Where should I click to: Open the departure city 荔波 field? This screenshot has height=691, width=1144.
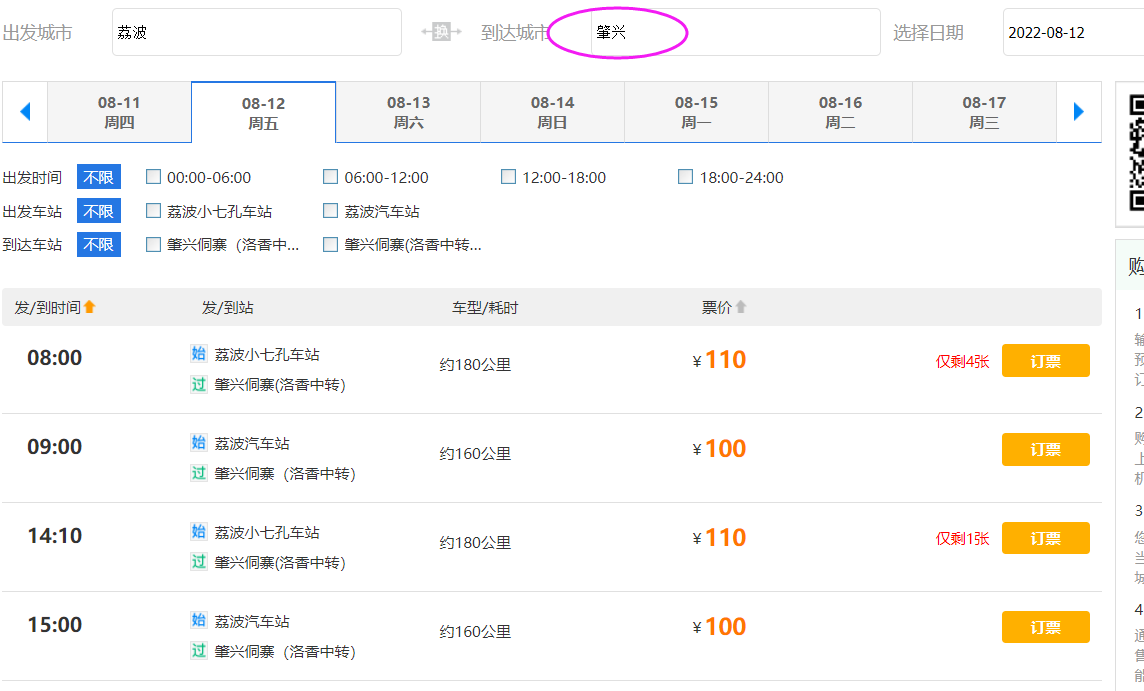click(x=256, y=32)
